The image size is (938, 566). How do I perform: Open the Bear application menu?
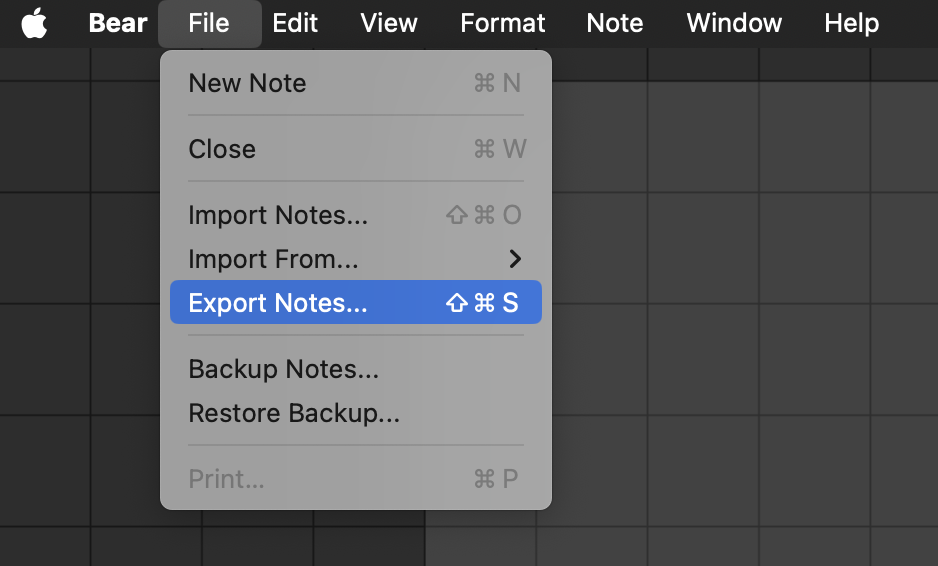[x=118, y=23]
